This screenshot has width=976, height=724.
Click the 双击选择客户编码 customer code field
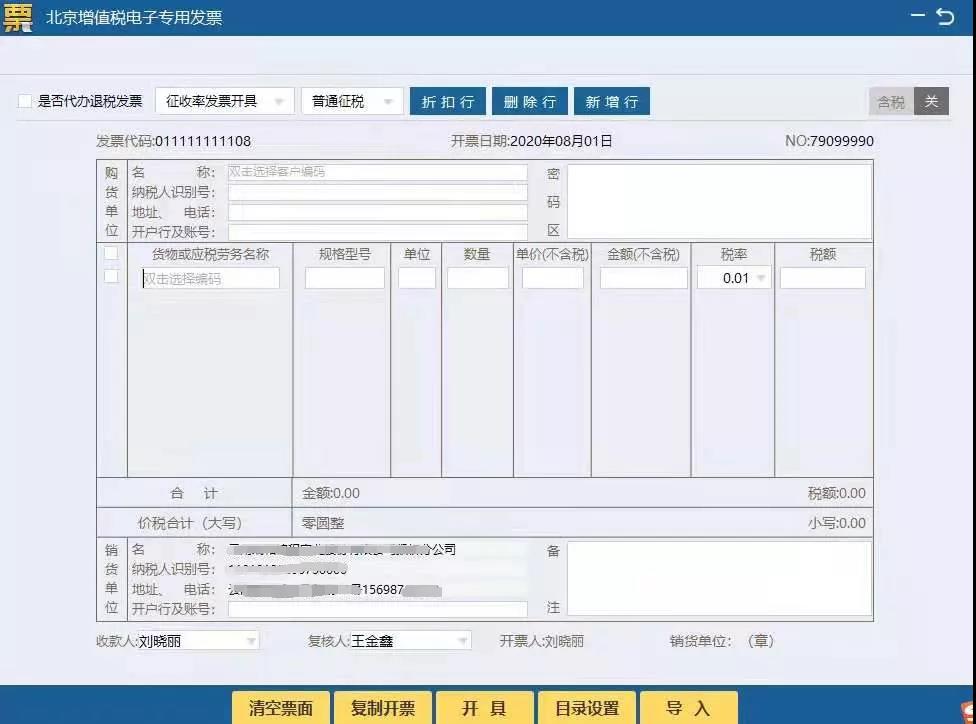[x=378, y=171]
